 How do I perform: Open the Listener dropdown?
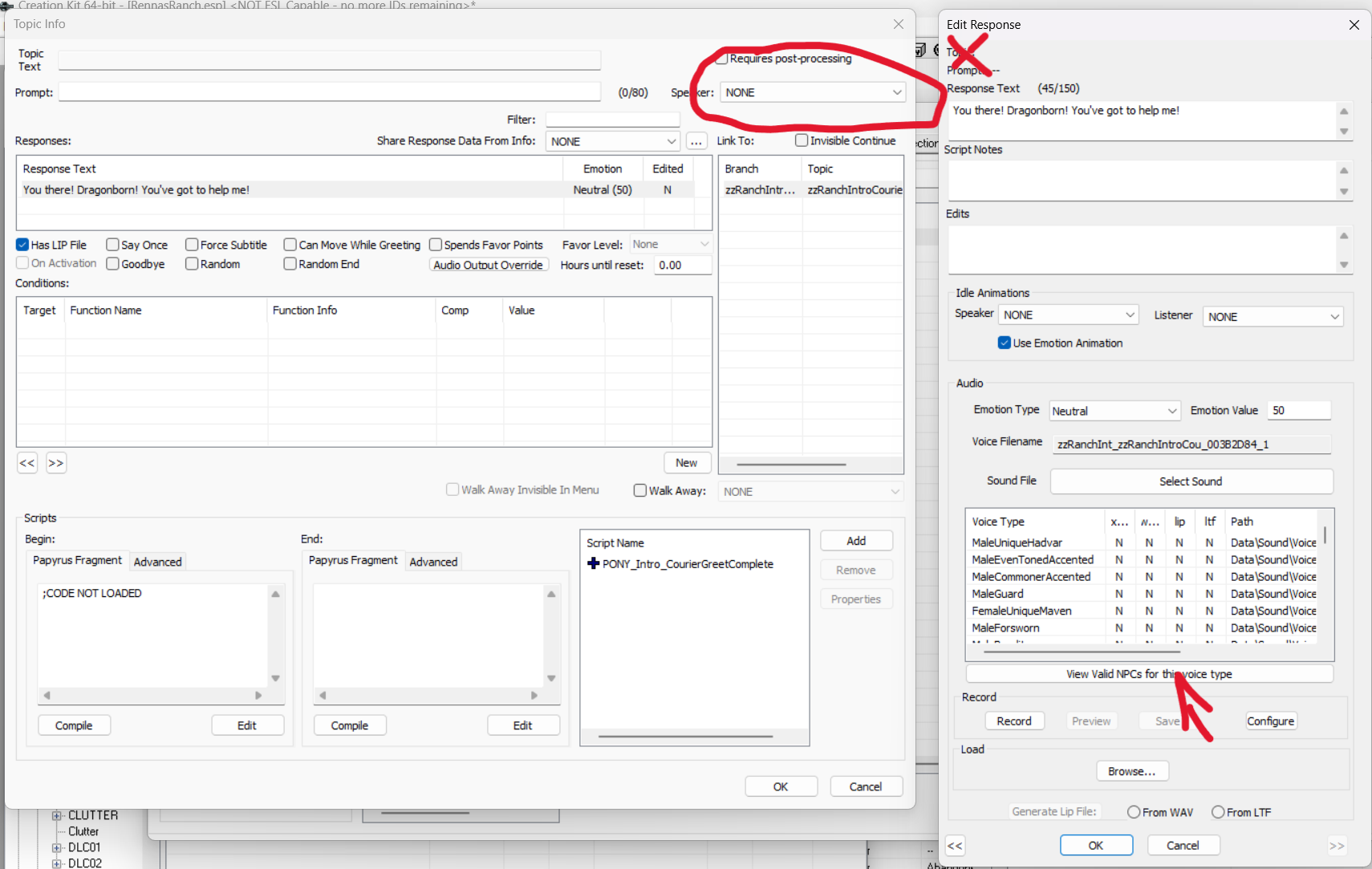(x=1273, y=316)
